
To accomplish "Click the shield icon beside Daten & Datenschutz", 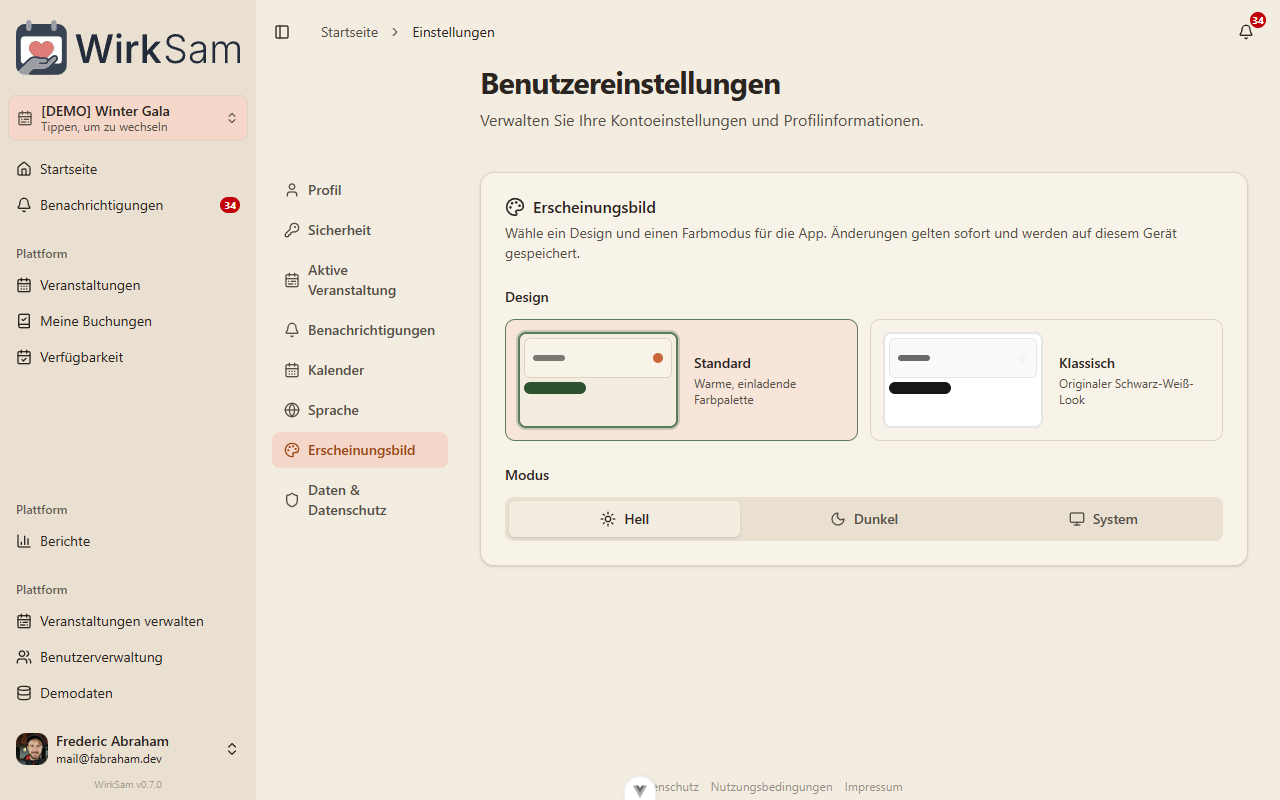I will pyautogui.click(x=292, y=500).
